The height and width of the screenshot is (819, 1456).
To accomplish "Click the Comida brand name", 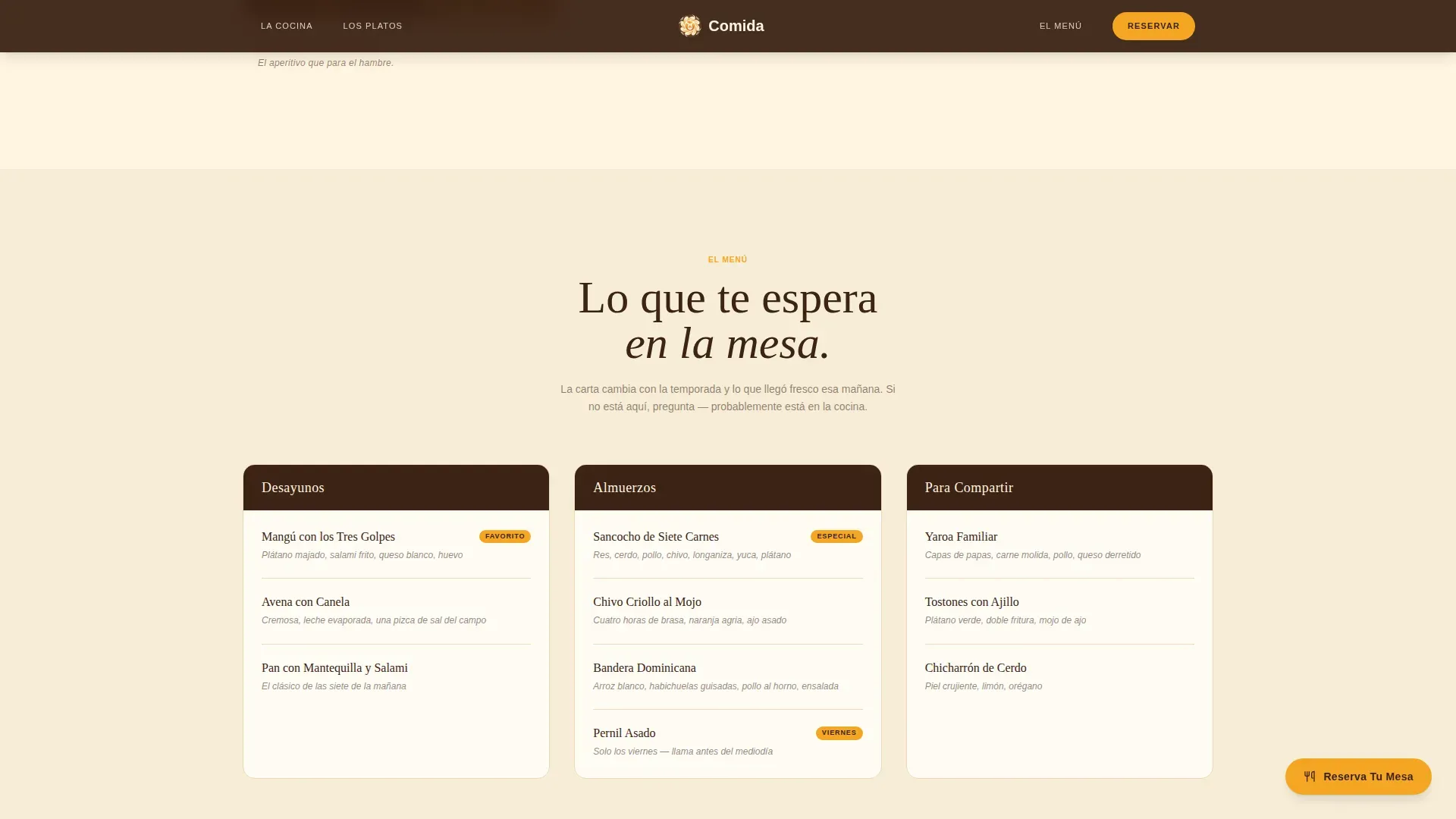I will click(x=736, y=26).
